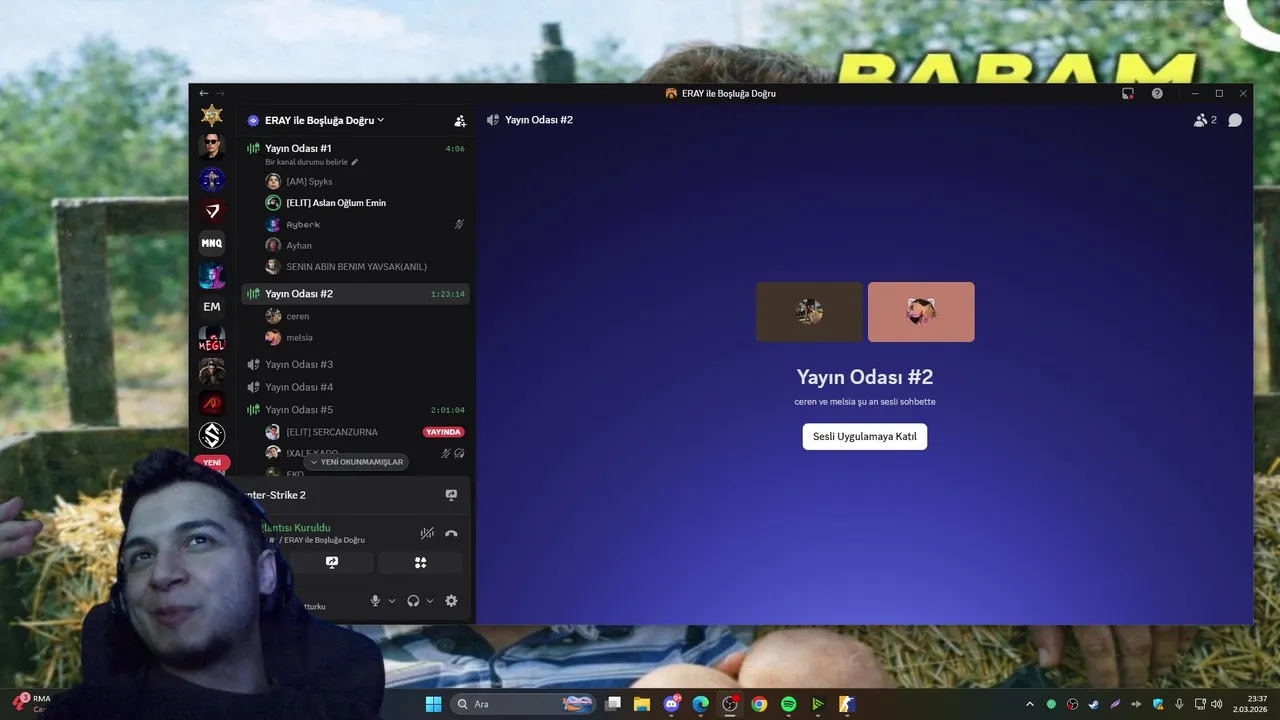Join voice channel Yayın Odası #1
Viewport: 1280px width, 720px height.
(x=355, y=148)
